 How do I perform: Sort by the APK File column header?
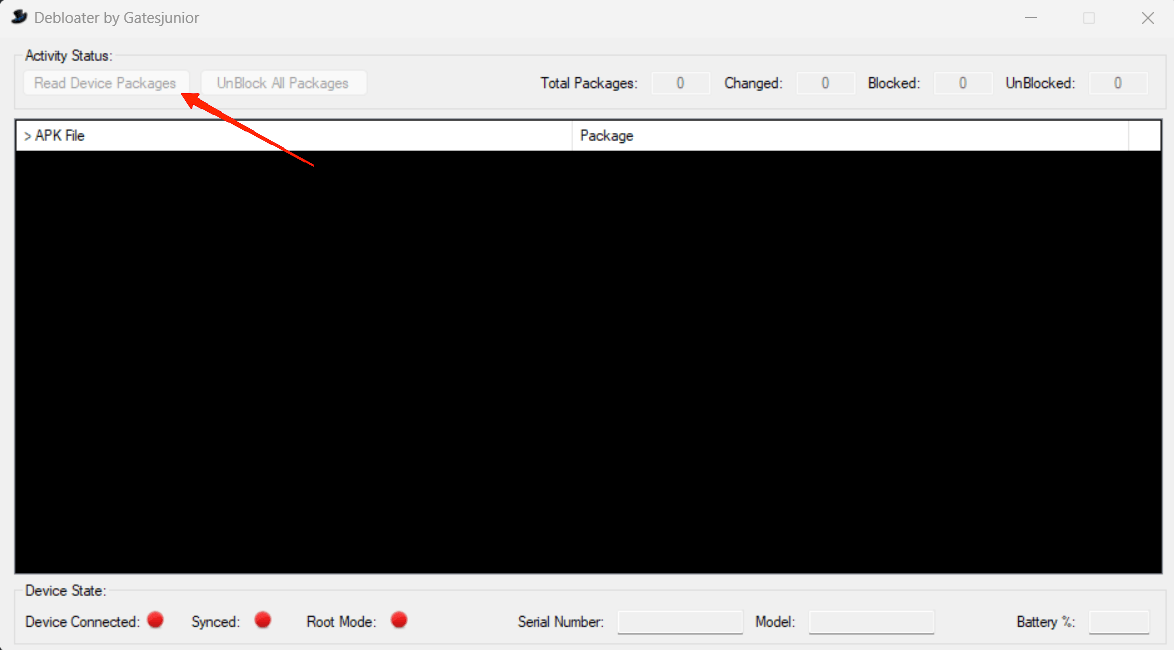click(x=294, y=136)
